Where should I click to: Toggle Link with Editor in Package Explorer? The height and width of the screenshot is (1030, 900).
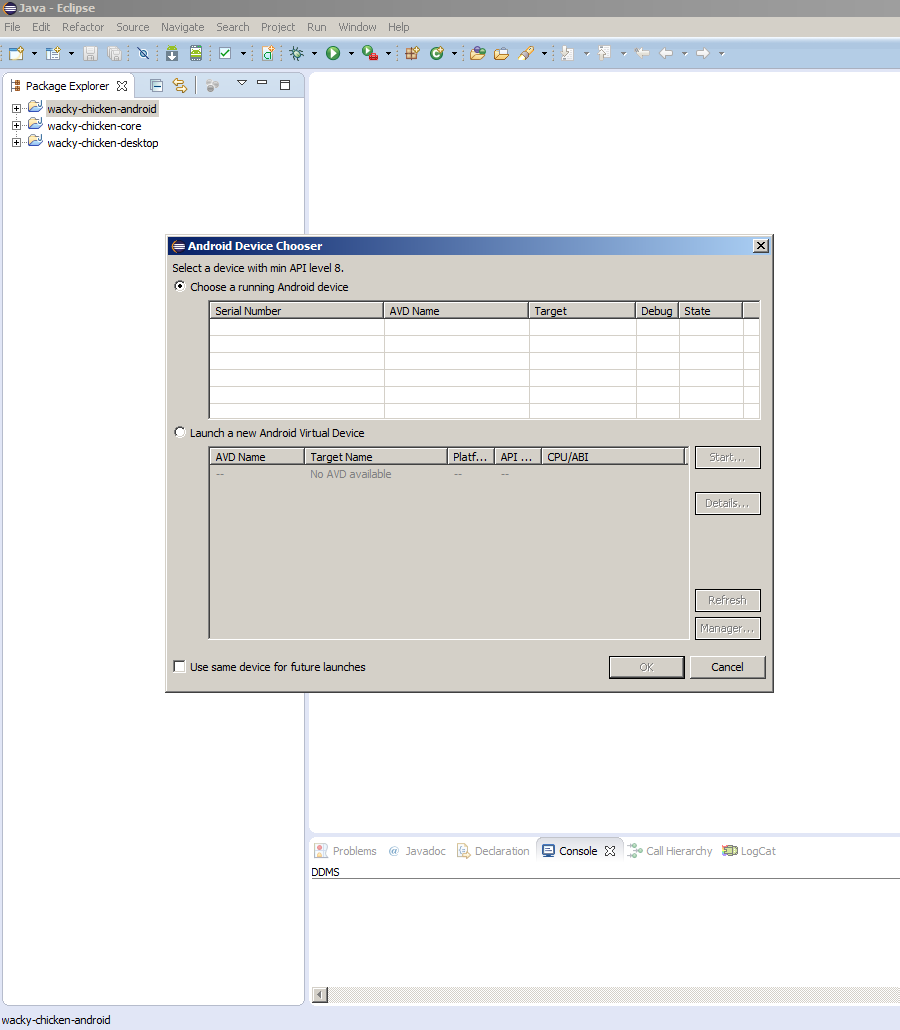[x=180, y=86]
